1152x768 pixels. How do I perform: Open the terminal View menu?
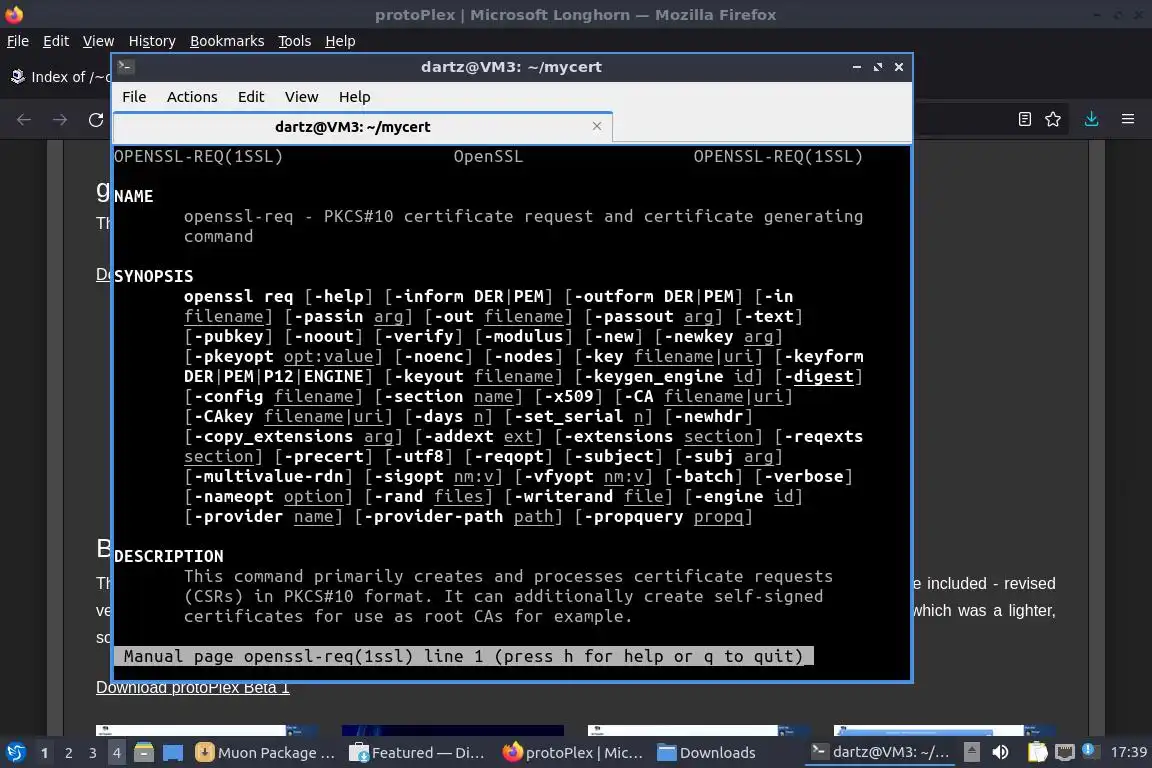tap(301, 97)
